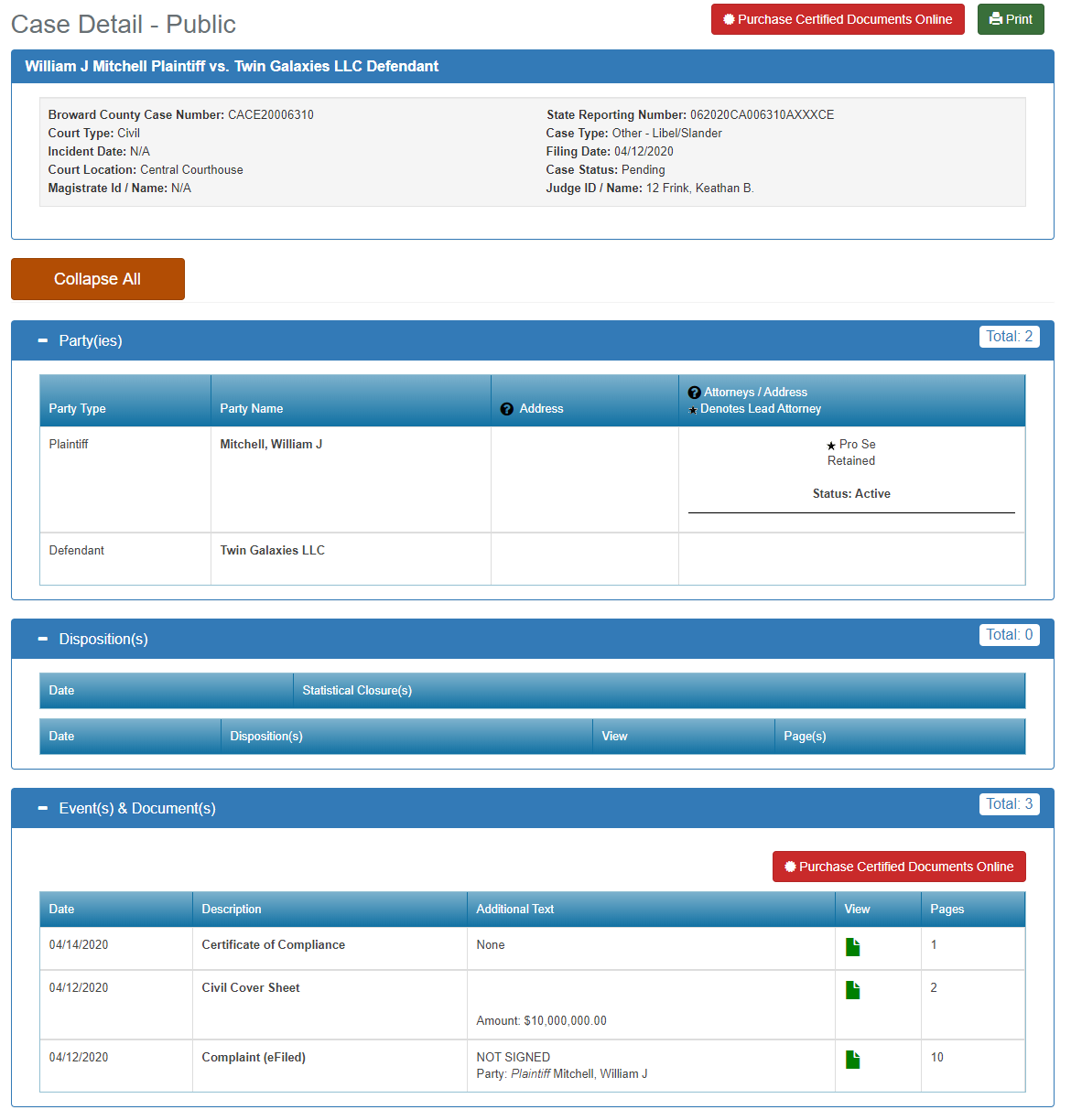Click the Attorneys / Address help icon
Screen dimensions: 1071x1120
tap(694, 393)
